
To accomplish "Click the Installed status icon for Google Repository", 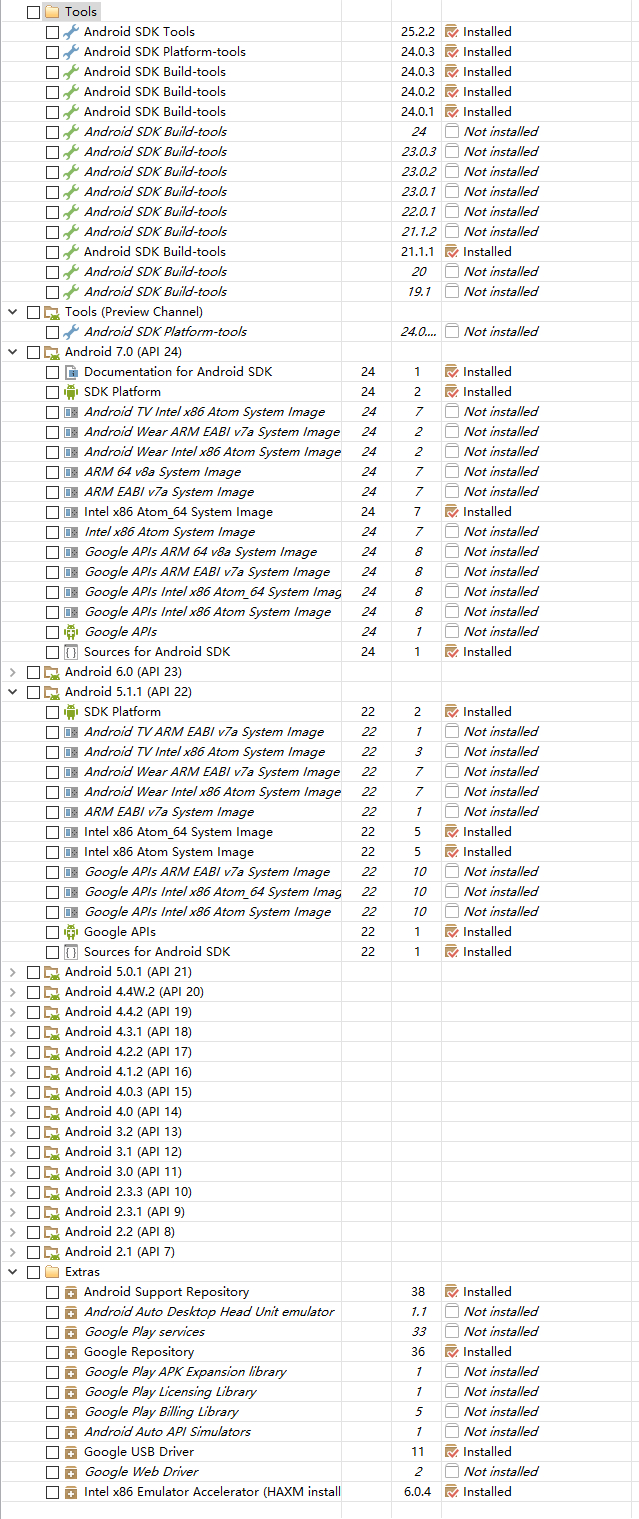I will pyautogui.click(x=451, y=1352).
